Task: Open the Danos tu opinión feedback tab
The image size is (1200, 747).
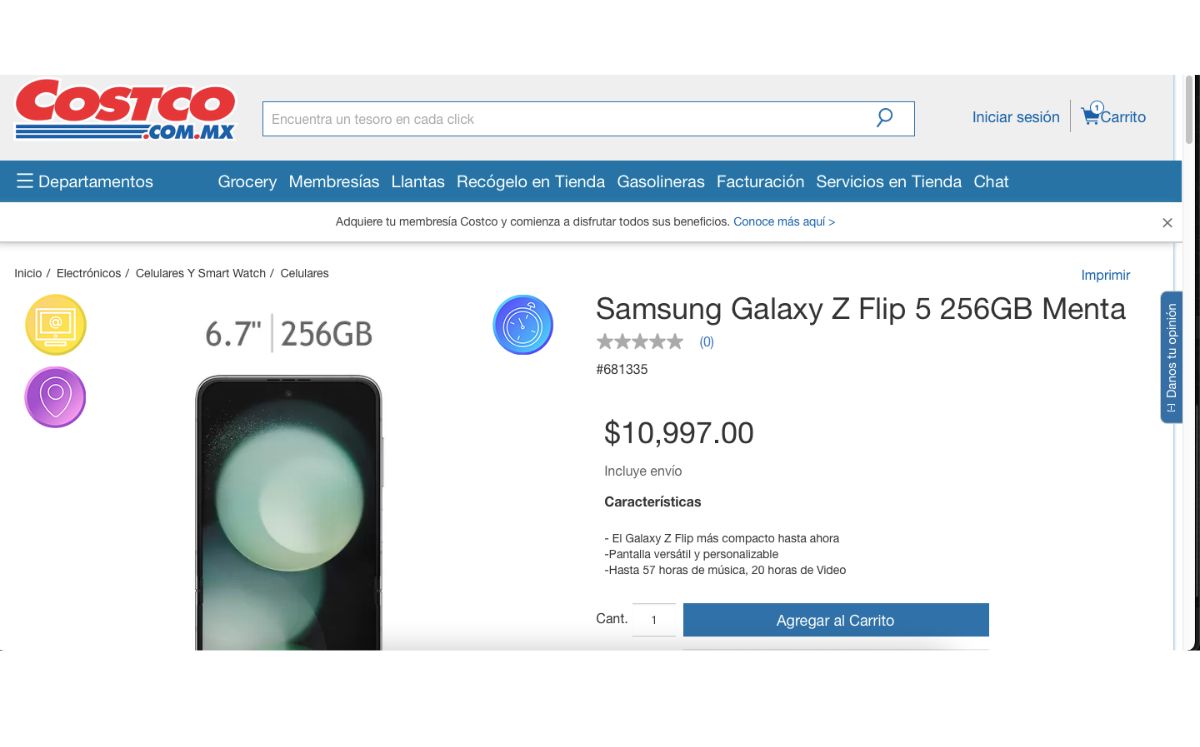Action: 1171,357
